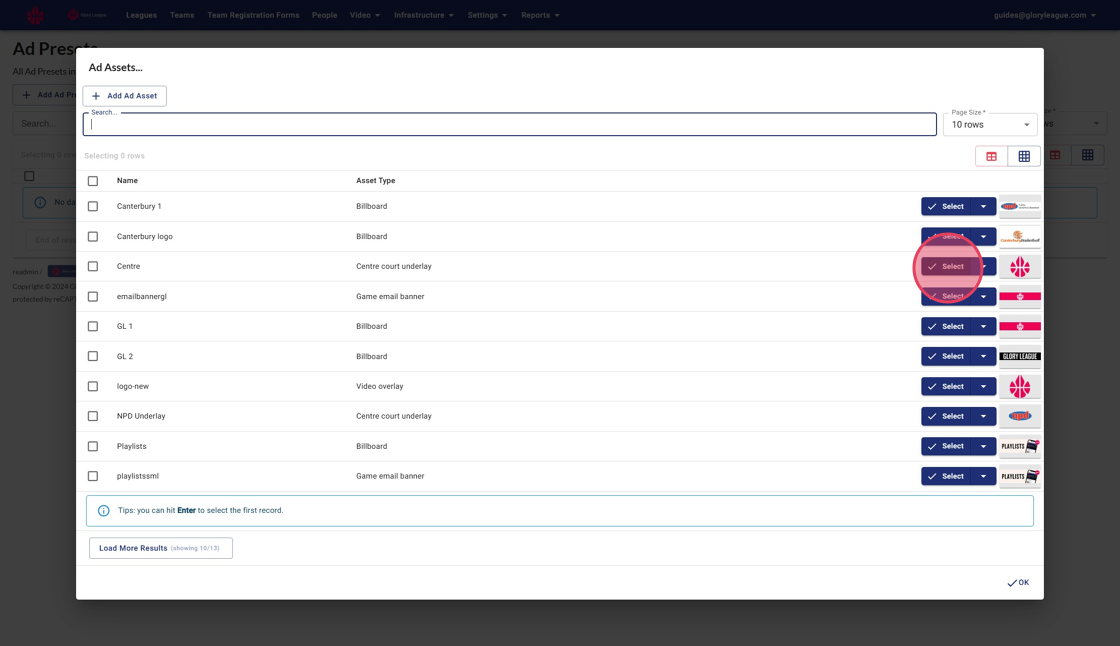Click the info icon in the tips box
Screen dimensions: 1120x646
tap(104, 510)
